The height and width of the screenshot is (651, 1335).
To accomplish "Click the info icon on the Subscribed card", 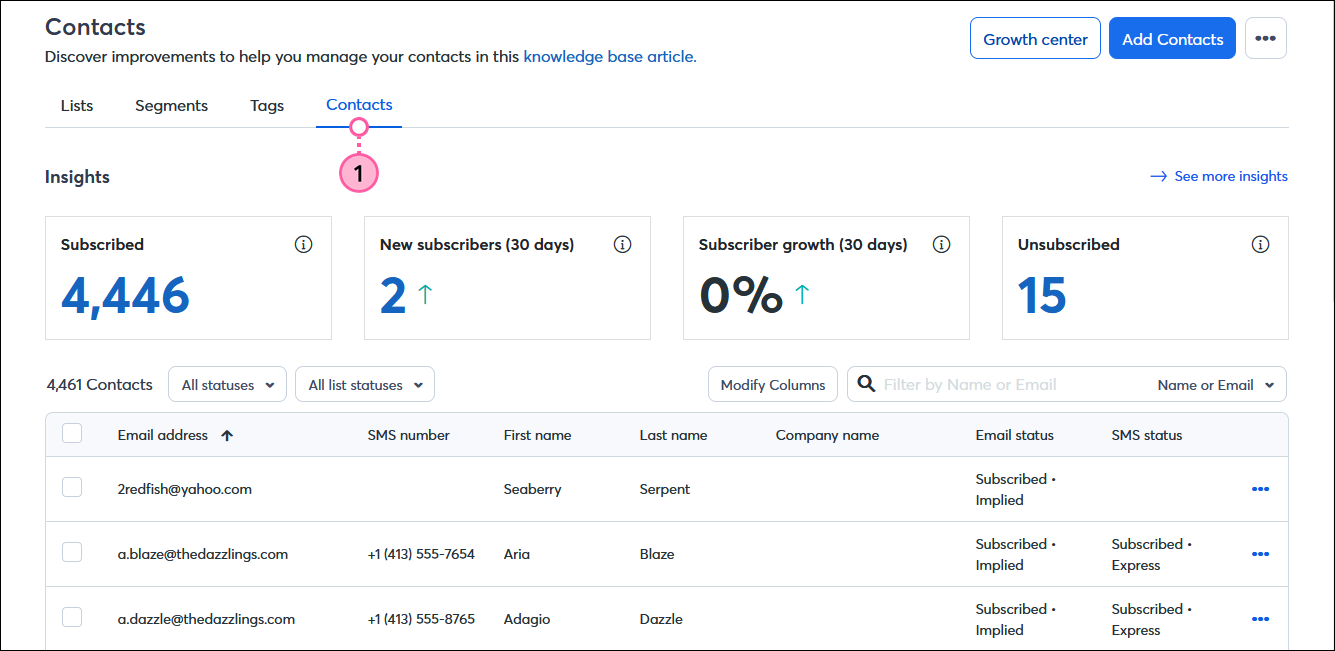I will click(x=304, y=244).
